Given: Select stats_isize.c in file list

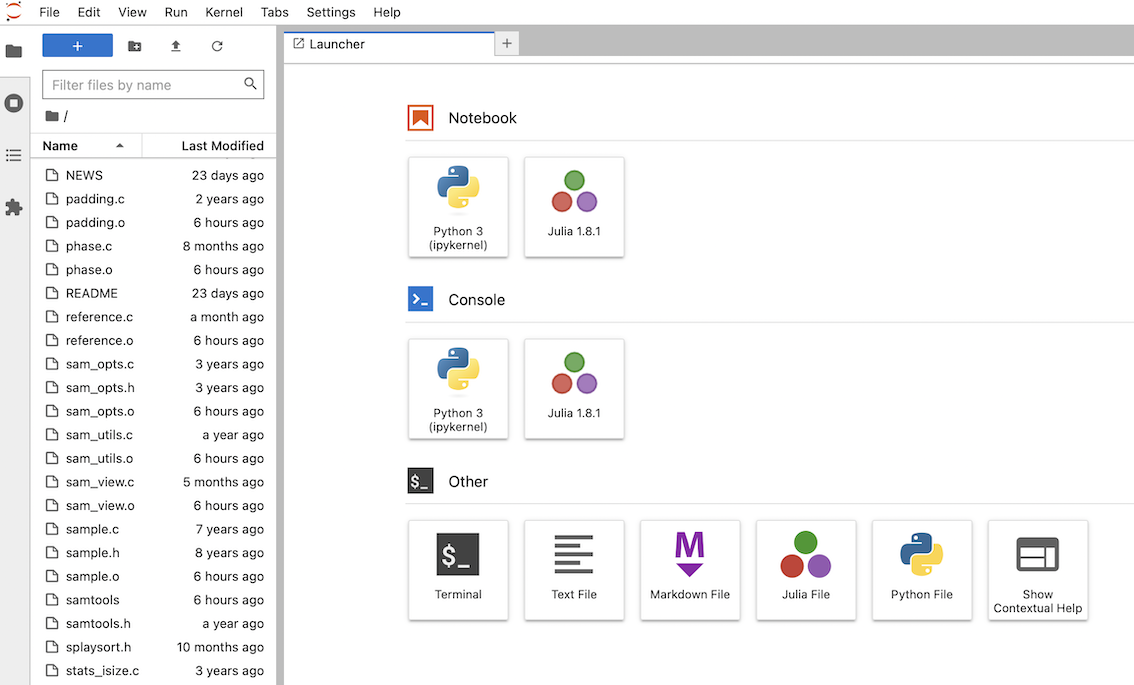Looking at the screenshot, I should click(x=153, y=671).
